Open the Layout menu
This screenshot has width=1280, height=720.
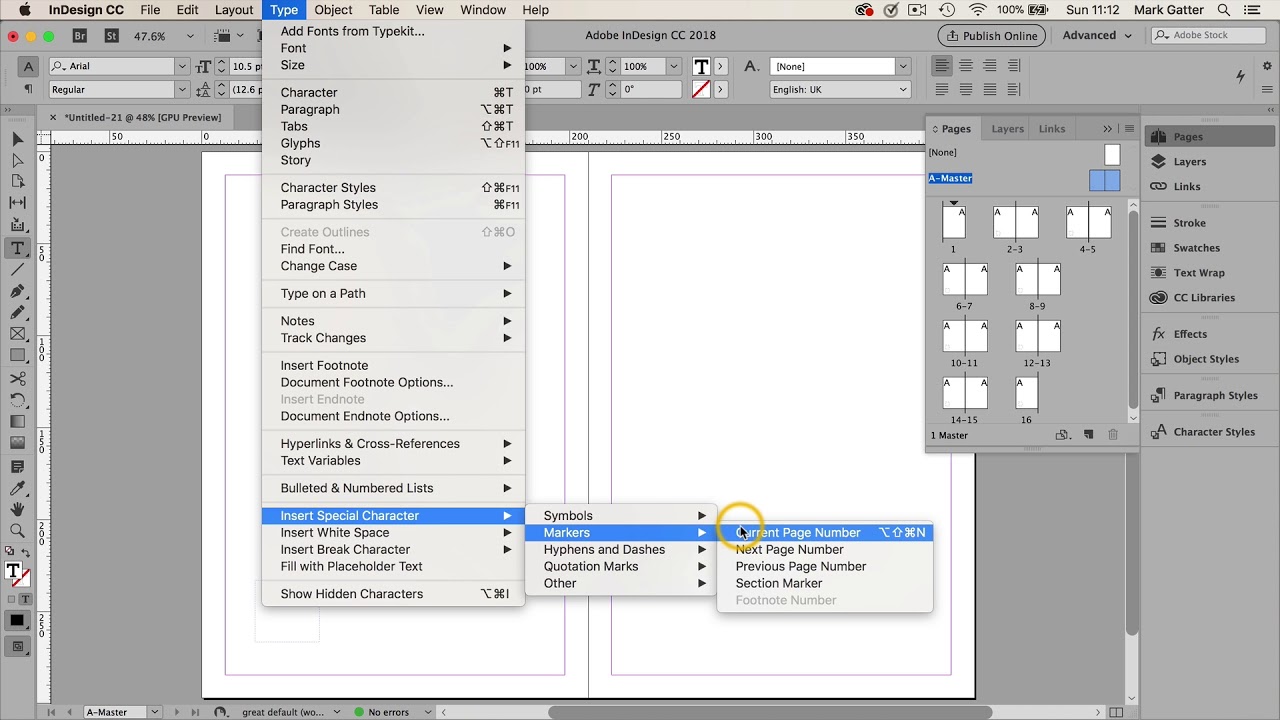tap(234, 10)
